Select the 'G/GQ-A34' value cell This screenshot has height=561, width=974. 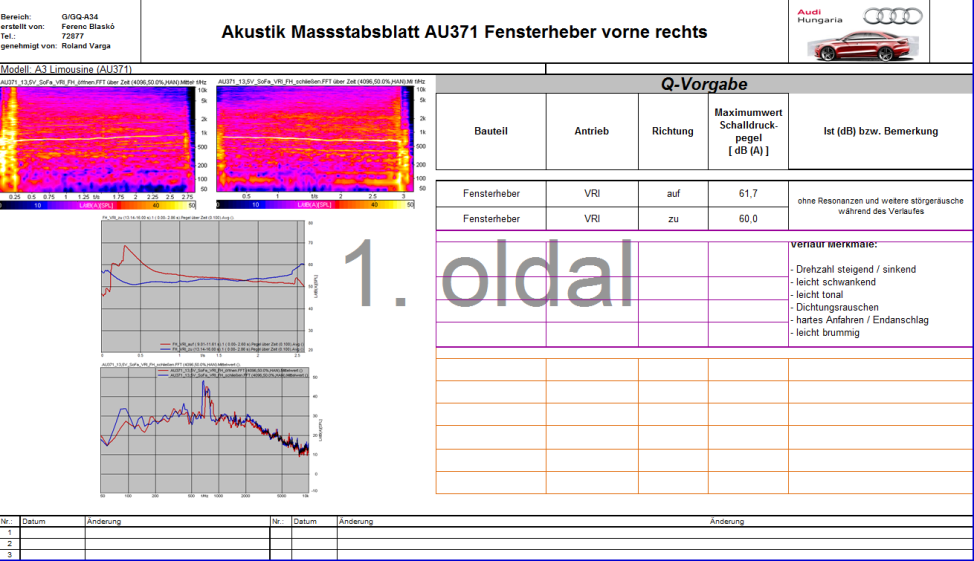coord(80,17)
